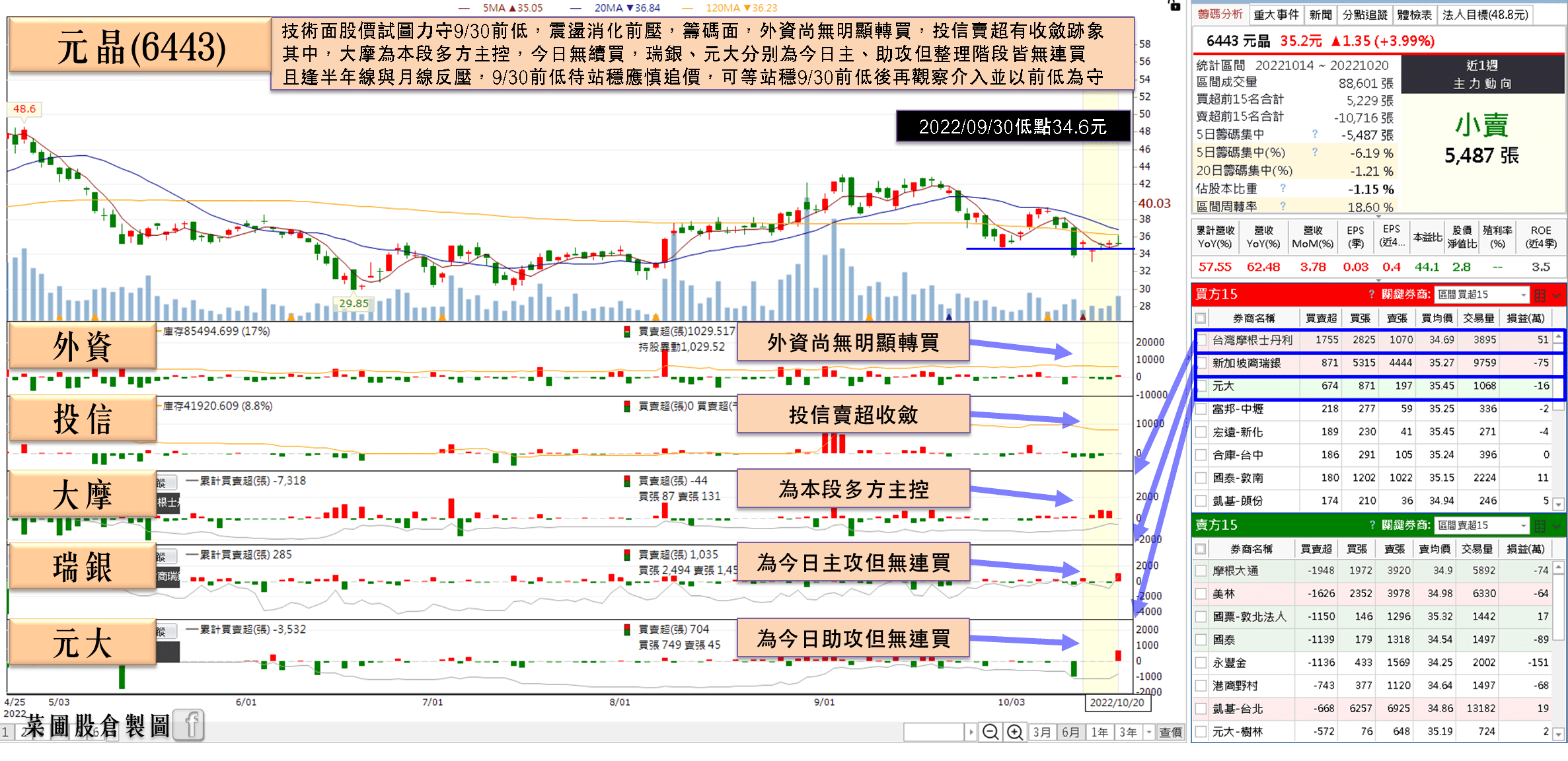Zoom out the chart with minus magnifier
Screen dimensions: 1568x761
coord(990,732)
